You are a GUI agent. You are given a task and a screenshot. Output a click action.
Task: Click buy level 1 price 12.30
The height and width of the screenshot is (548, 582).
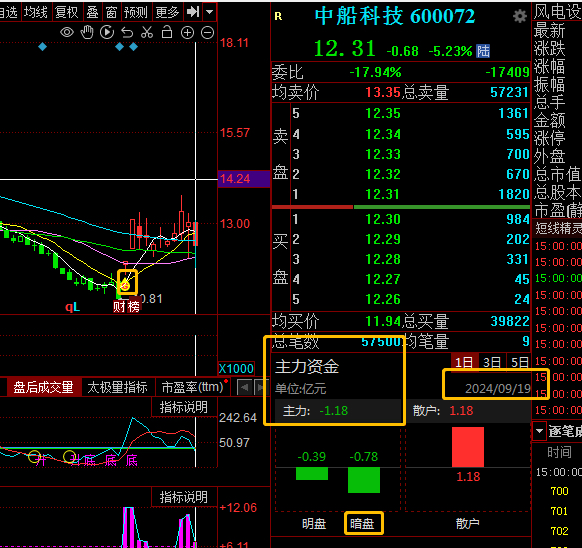[383, 219]
